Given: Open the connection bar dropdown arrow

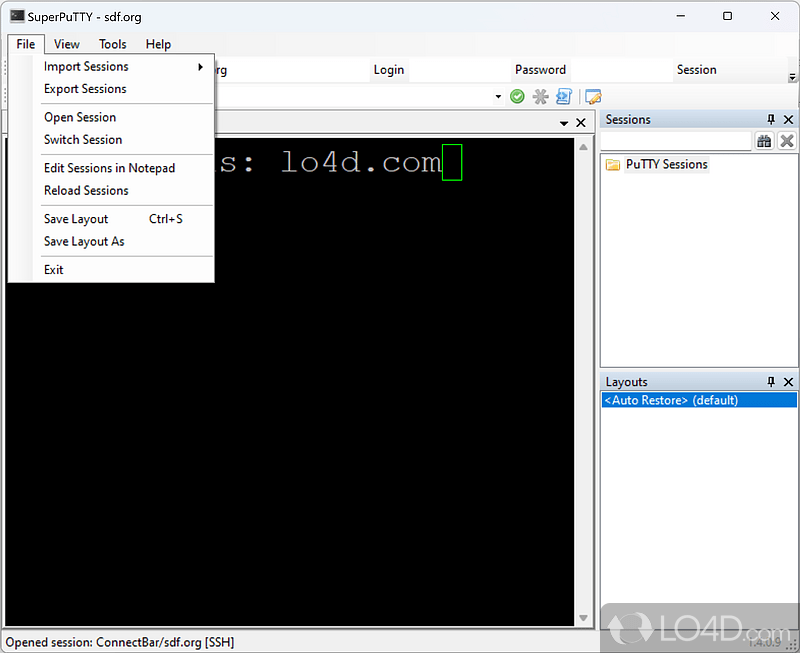Looking at the screenshot, I should [497, 96].
